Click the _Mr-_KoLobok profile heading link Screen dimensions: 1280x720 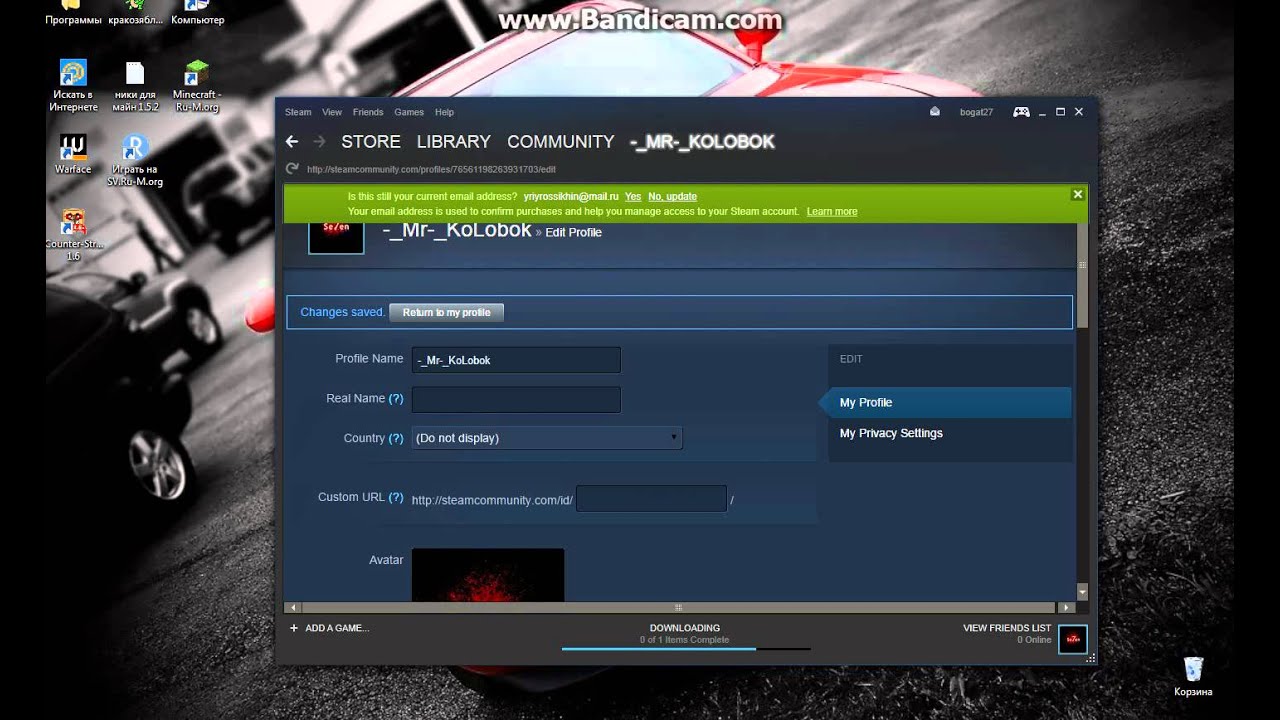coord(457,230)
